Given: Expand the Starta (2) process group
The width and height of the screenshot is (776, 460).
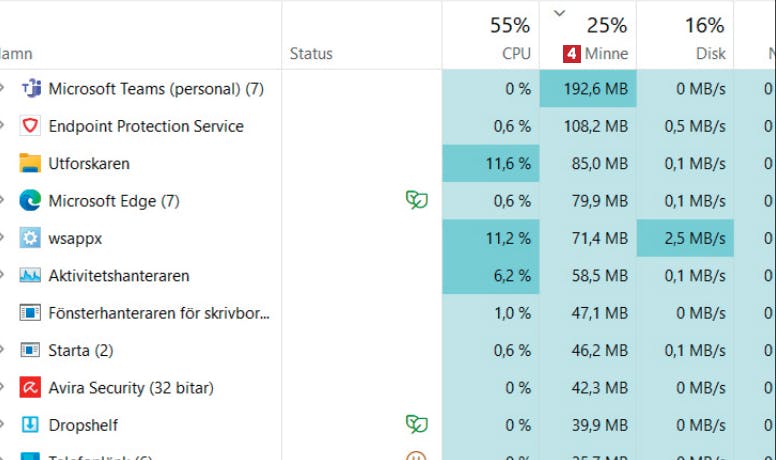Looking at the screenshot, I should coord(2,350).
